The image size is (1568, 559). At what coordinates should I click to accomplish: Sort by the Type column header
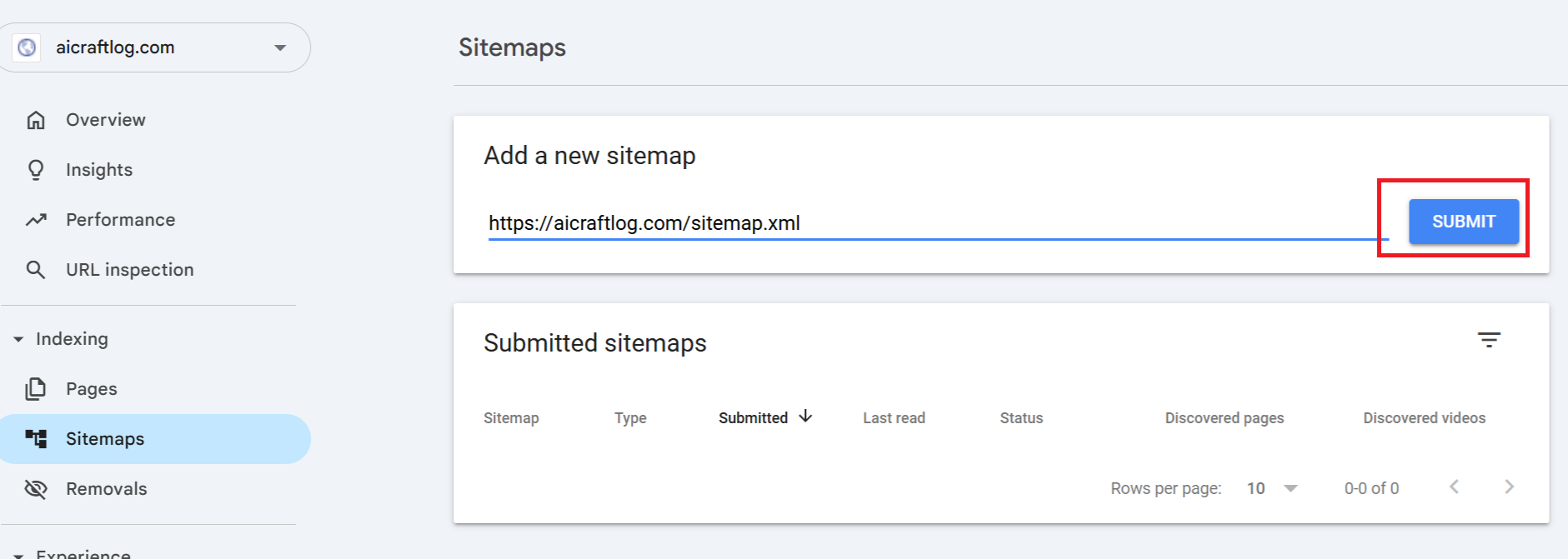point(630,418)
